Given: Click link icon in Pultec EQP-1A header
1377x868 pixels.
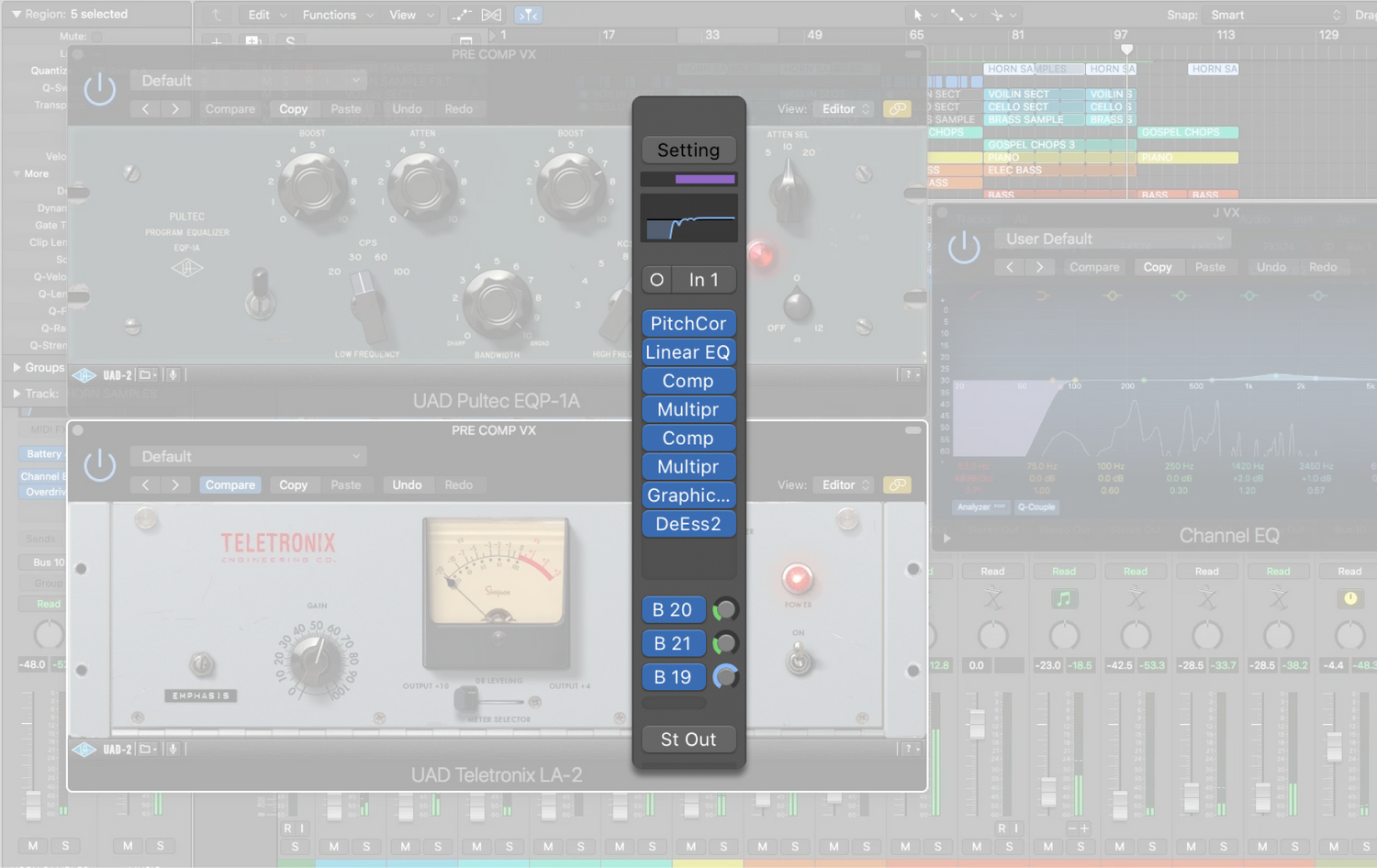Looking at the screenshot, I should (x=897, y=109).
